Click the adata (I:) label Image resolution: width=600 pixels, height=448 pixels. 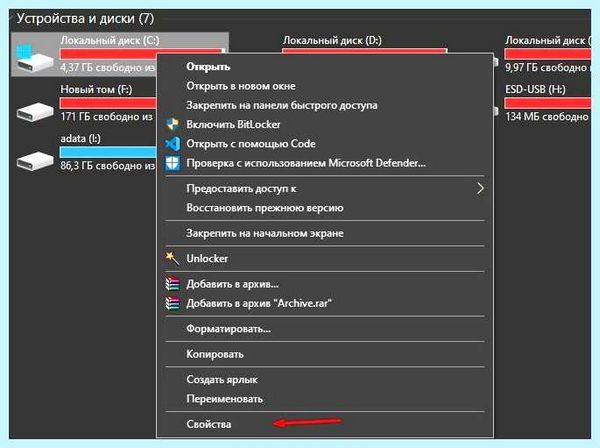coord(80,138)
